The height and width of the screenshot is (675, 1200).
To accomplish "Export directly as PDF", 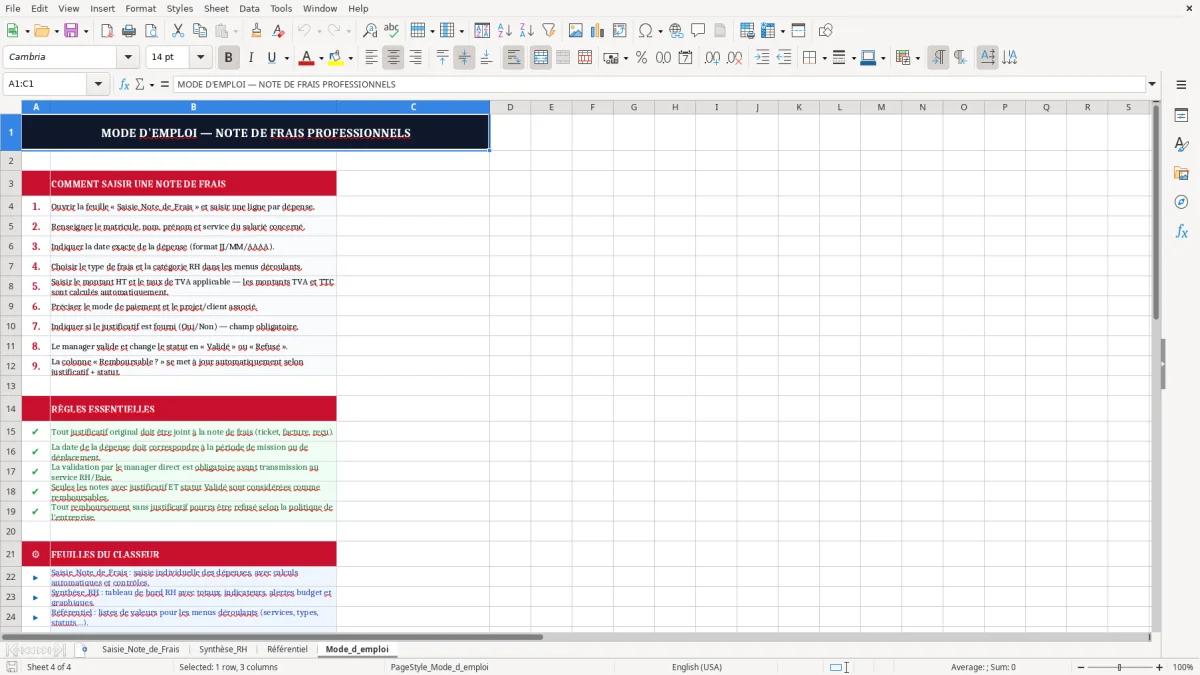I will [106, 31].
